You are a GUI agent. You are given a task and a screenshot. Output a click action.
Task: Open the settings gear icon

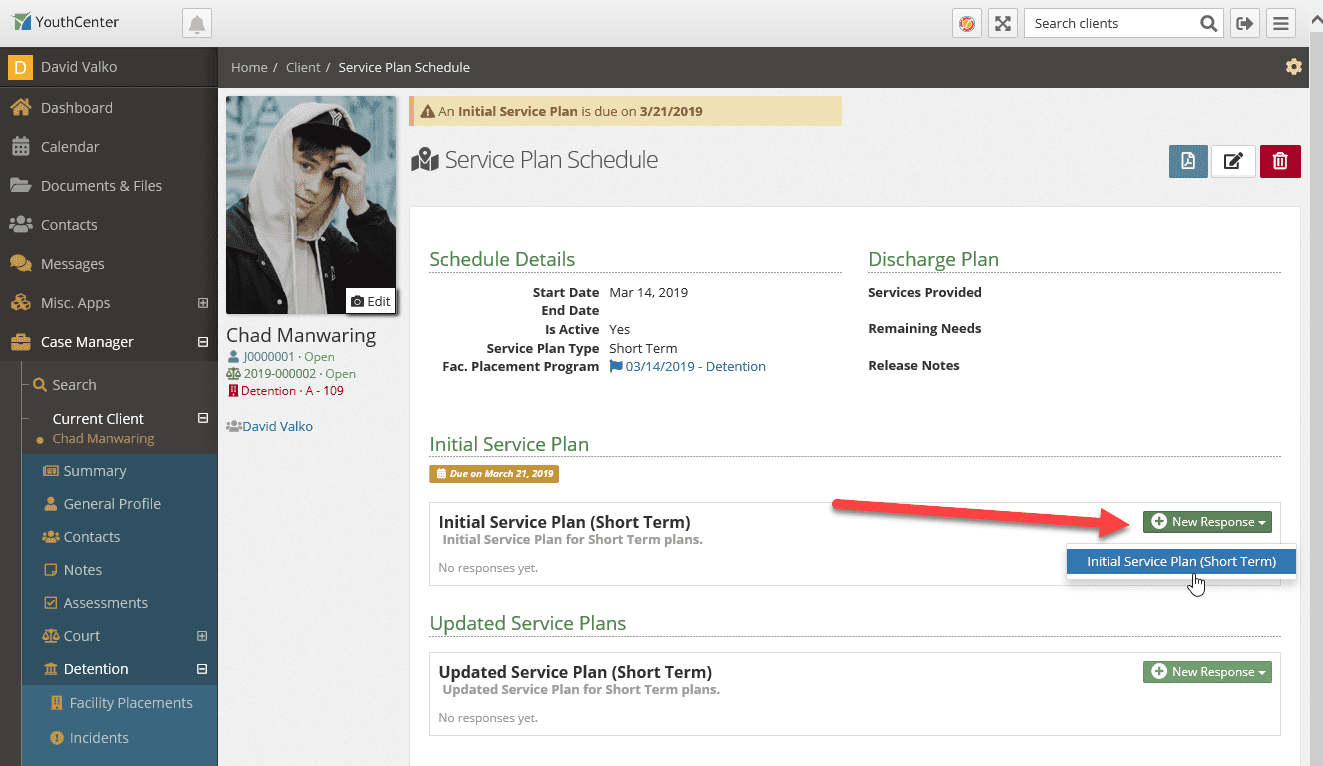(x=1293, y=66)
